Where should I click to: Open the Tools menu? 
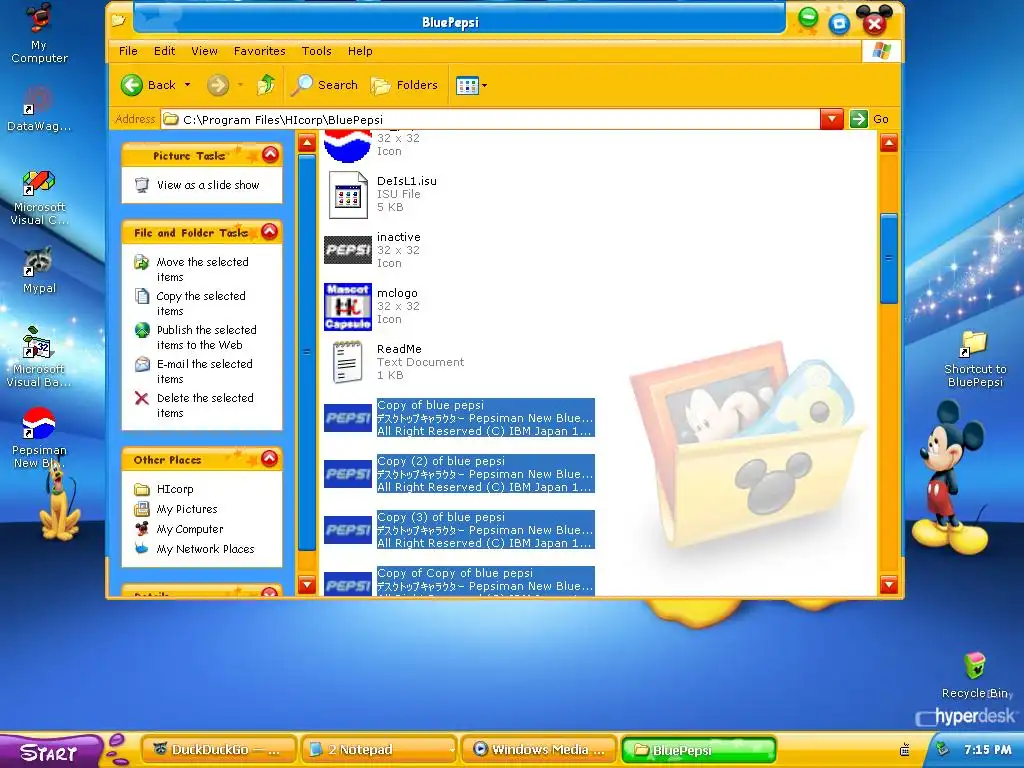[316, 51]
